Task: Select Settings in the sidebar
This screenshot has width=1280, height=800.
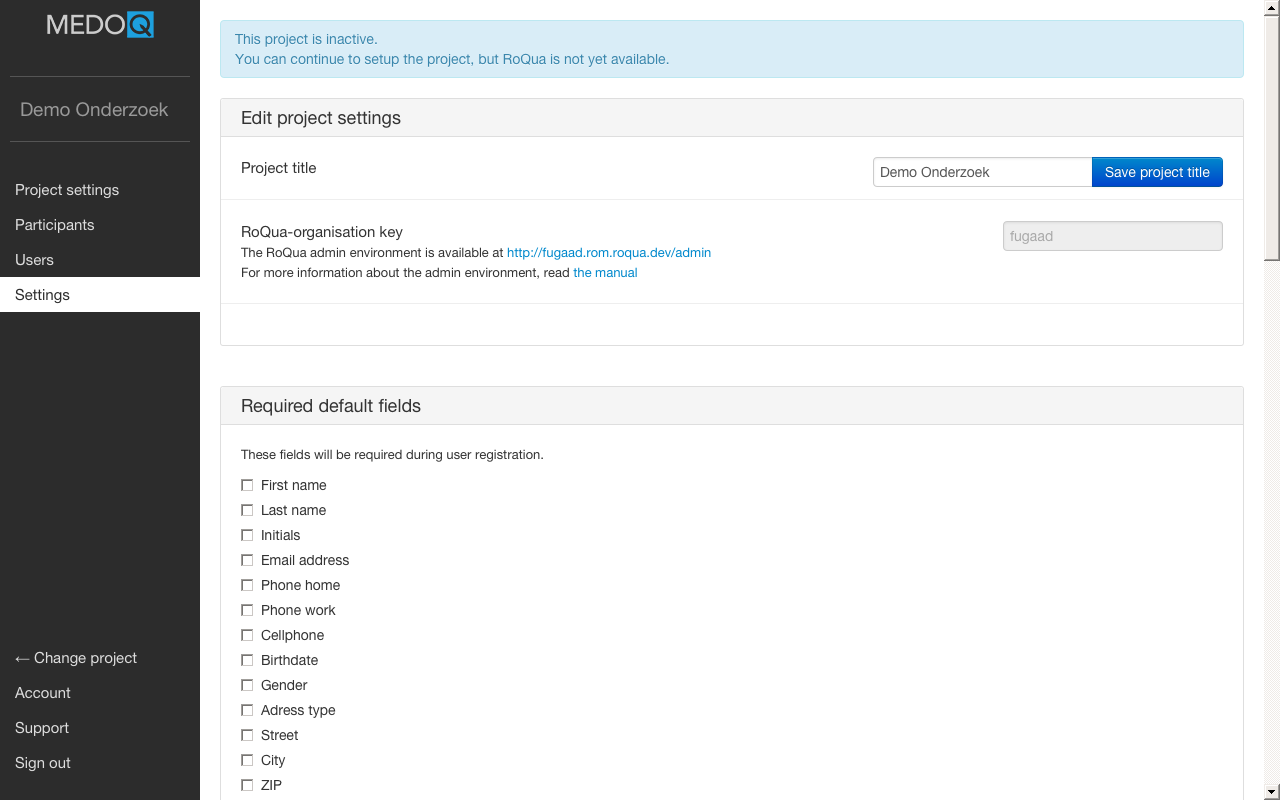Action: pyautogui.click(x=43, y=295)
